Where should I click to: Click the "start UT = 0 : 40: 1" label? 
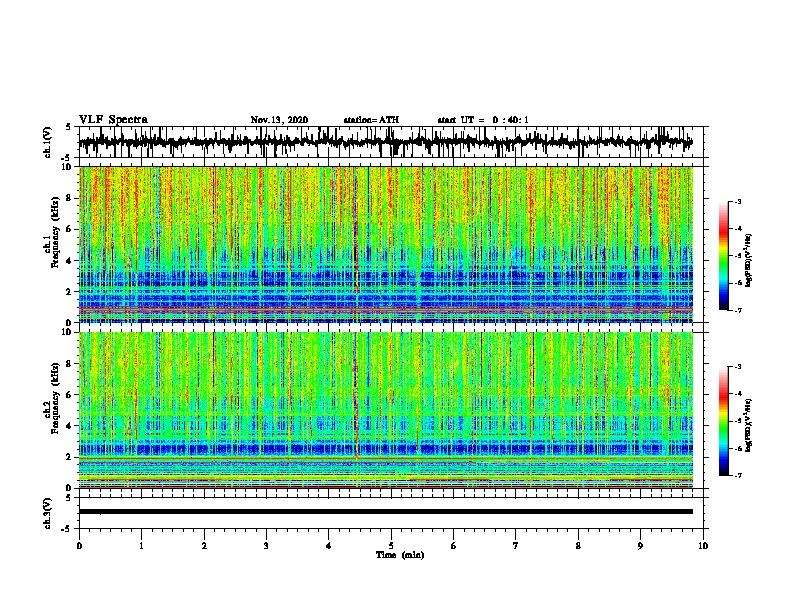483,120
